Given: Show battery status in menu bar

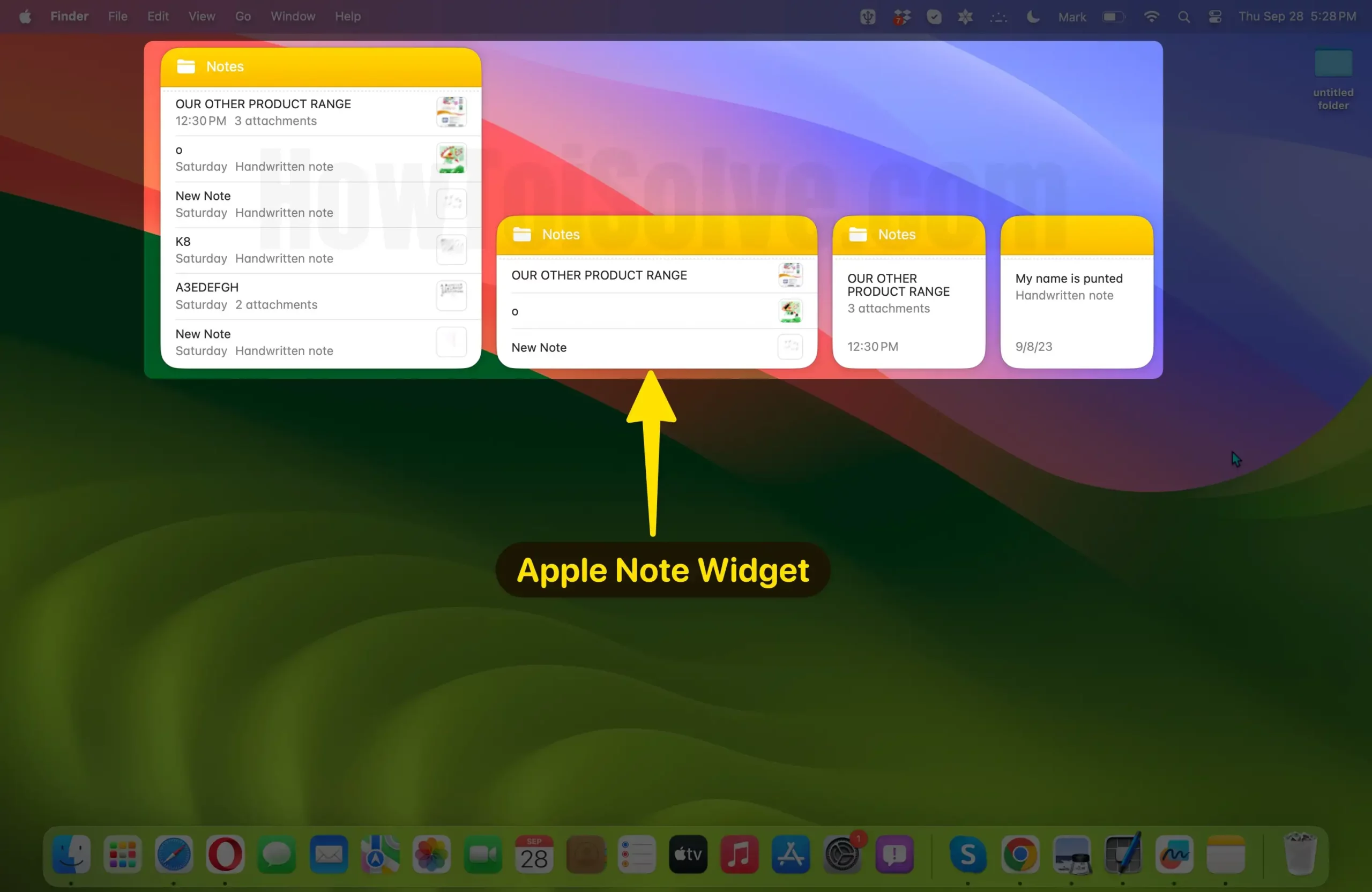Looking at the screenshot, I should (1114, 17).
